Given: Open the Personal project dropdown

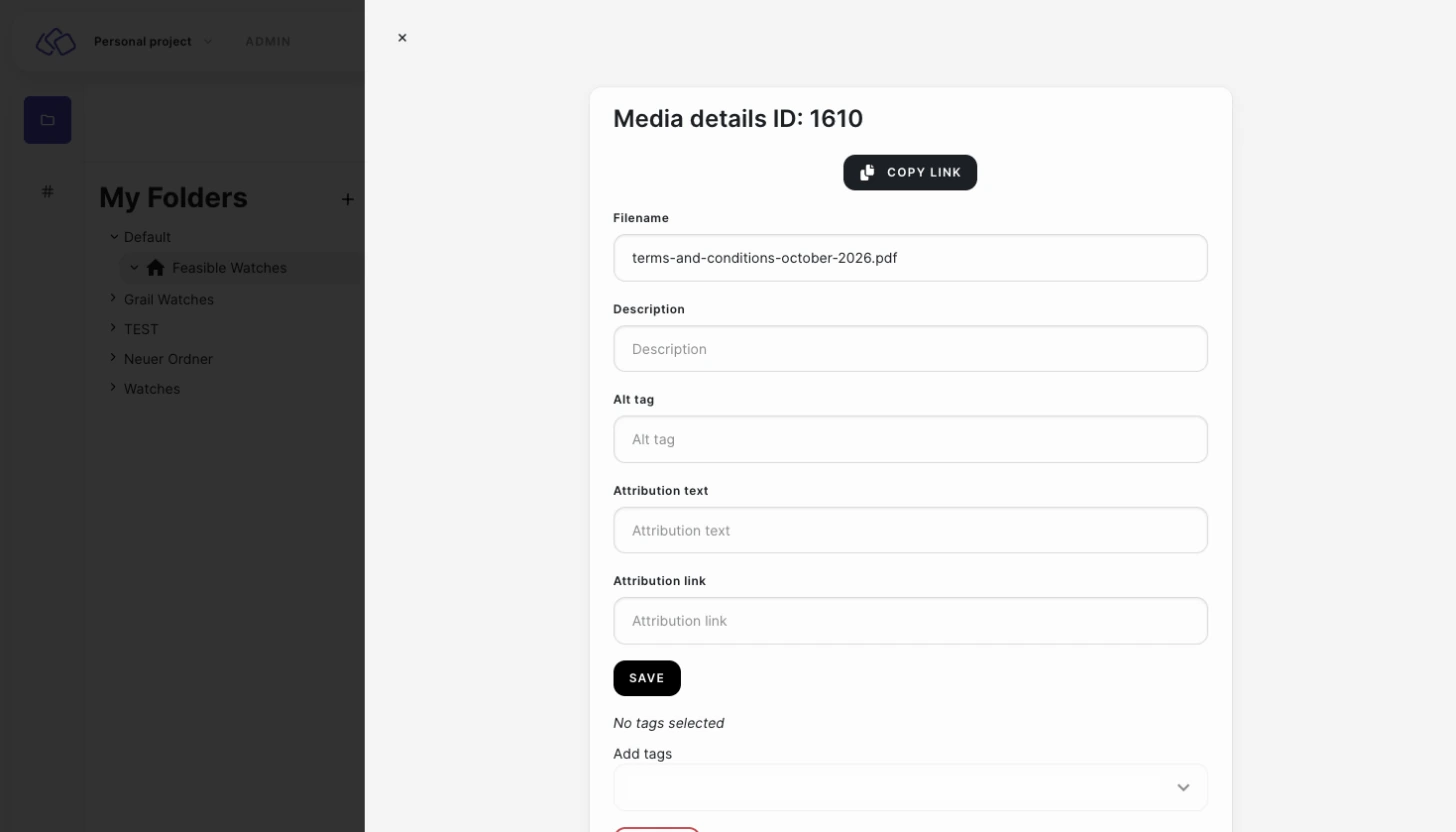Looking at the screenshot, I should pos(153,41).
